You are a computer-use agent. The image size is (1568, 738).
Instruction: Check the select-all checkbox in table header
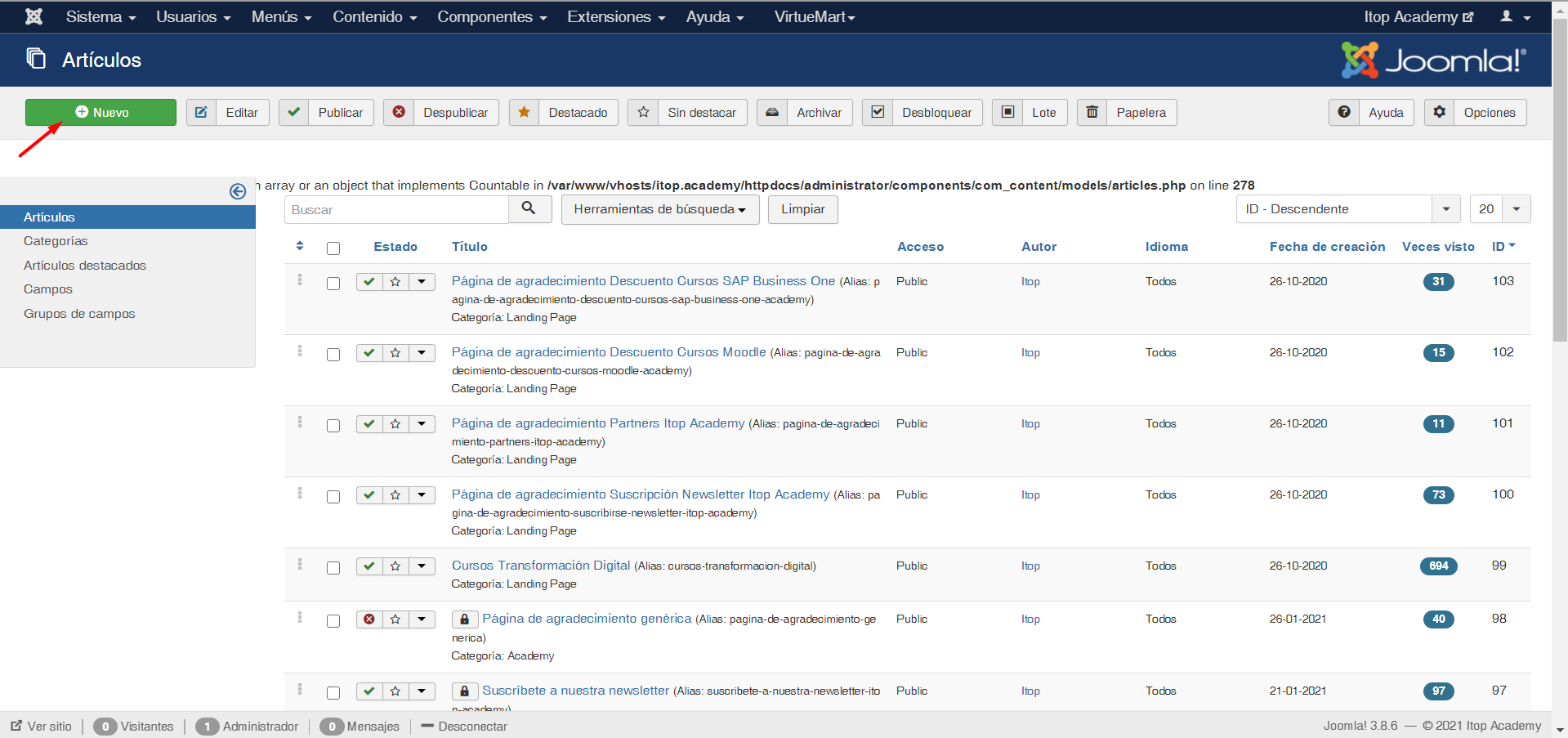pyautogui.click(x=333, y=248)
